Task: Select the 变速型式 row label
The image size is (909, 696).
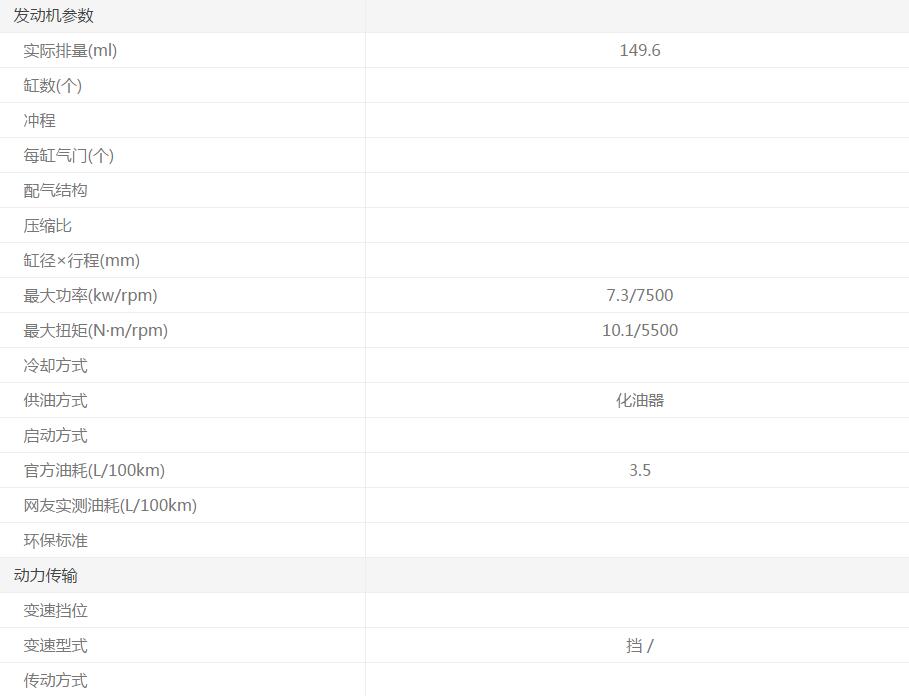Action: (56, 646)
